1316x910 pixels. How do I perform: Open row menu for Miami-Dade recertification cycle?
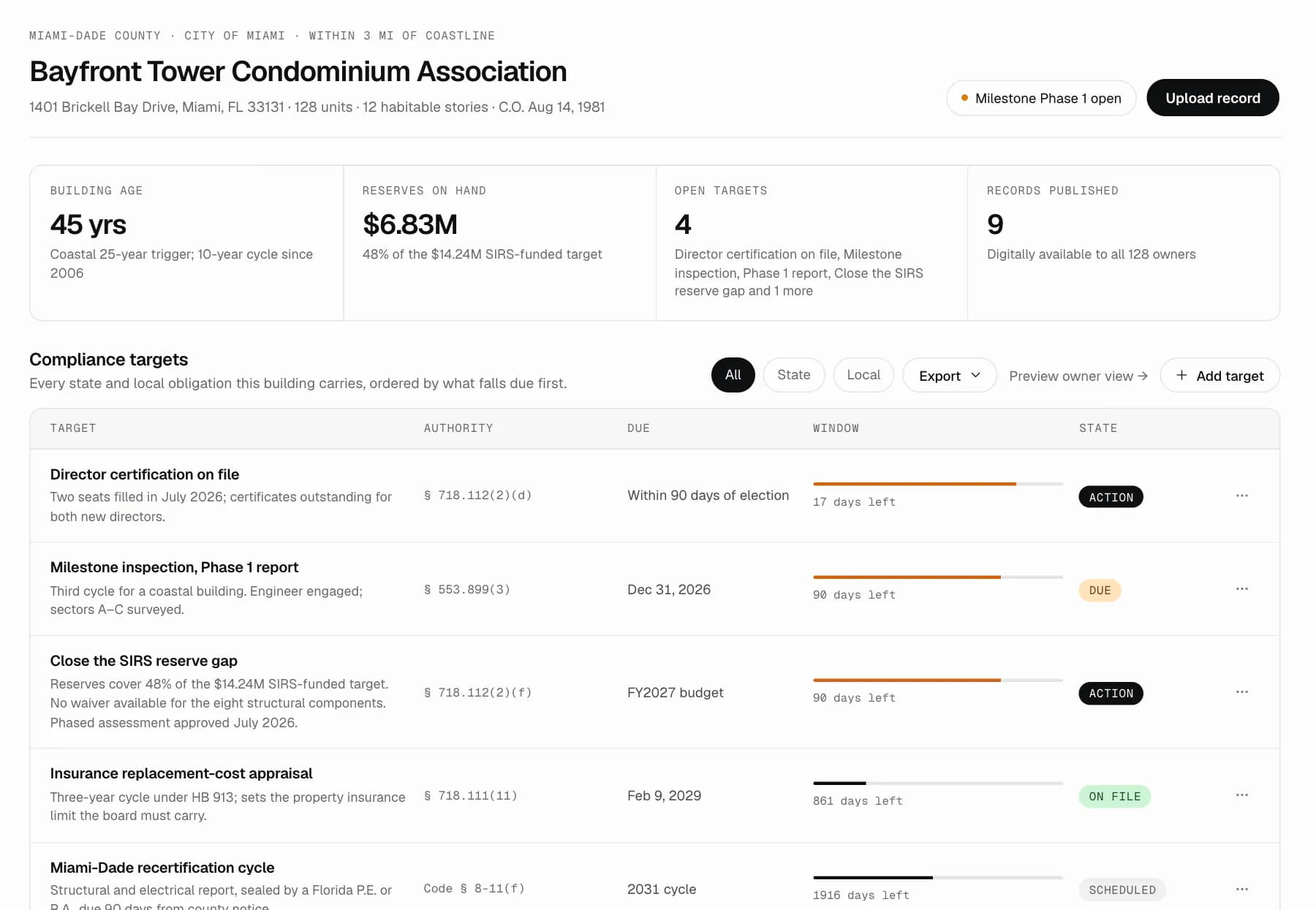click(x=1241, y=890)
